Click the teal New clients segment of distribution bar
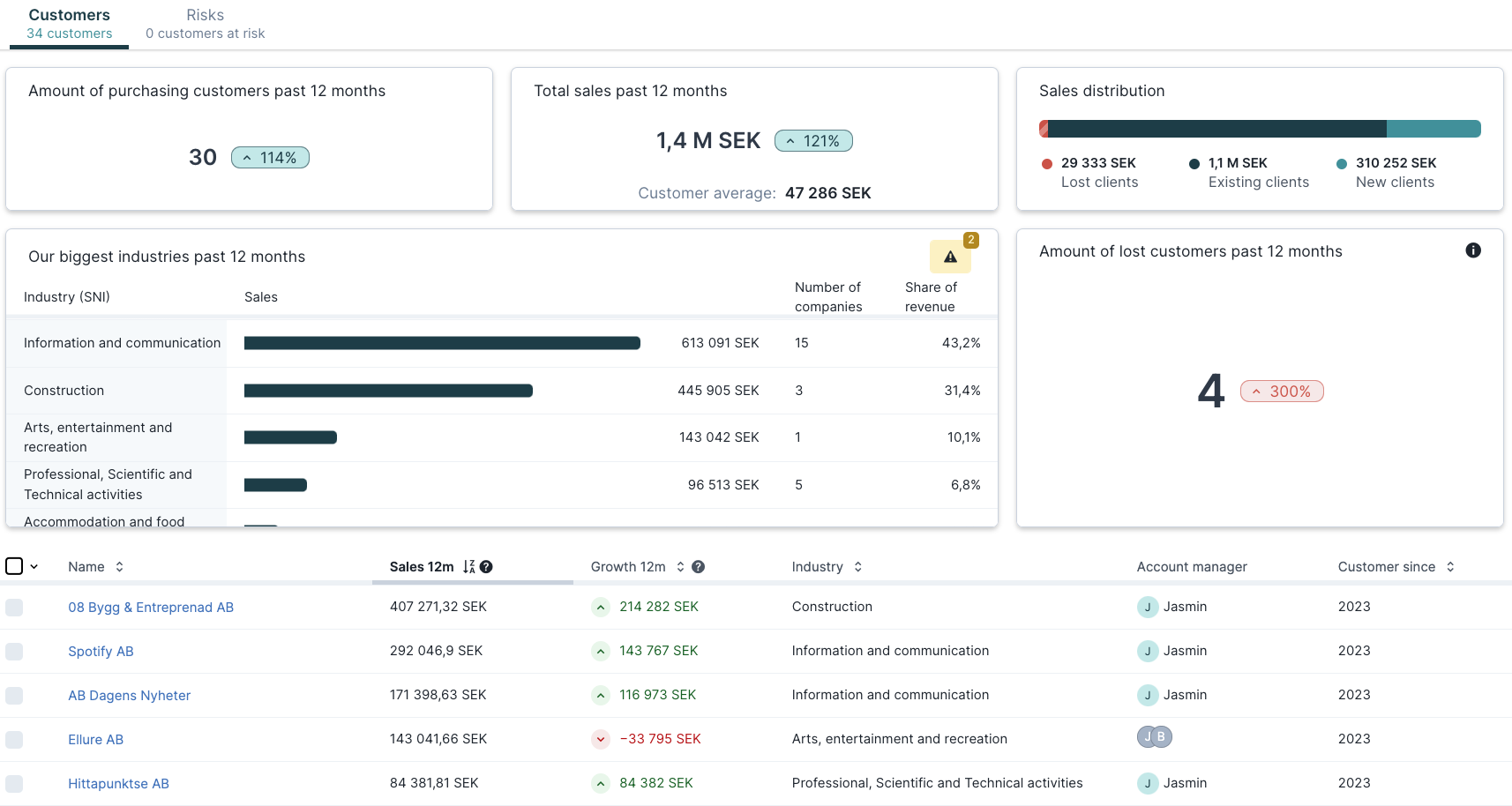This screenshot has height=806, width=1512. tap(1433, 129)
